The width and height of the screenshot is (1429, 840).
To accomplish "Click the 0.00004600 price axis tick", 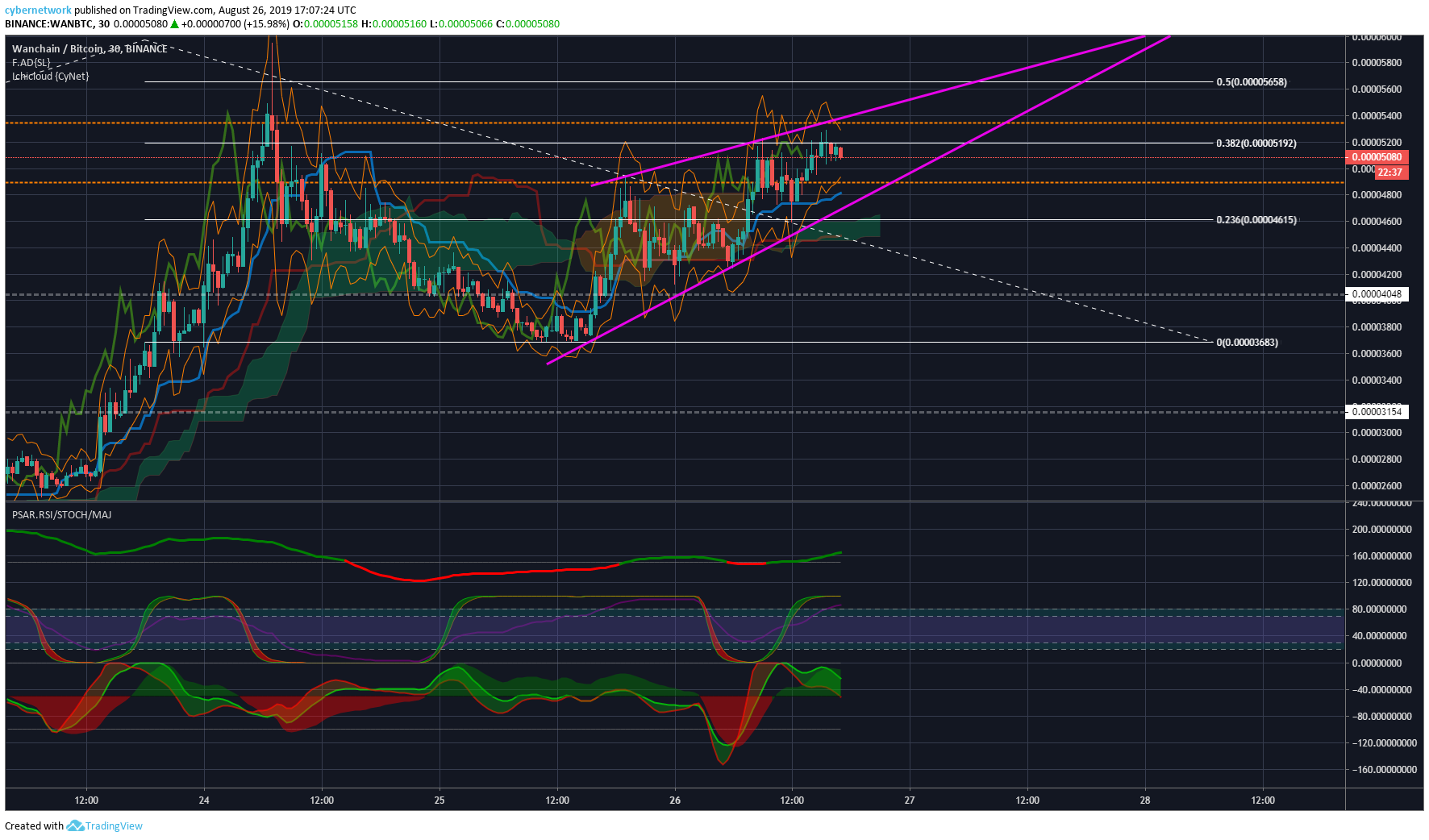I will click(x=1377, y=222).
